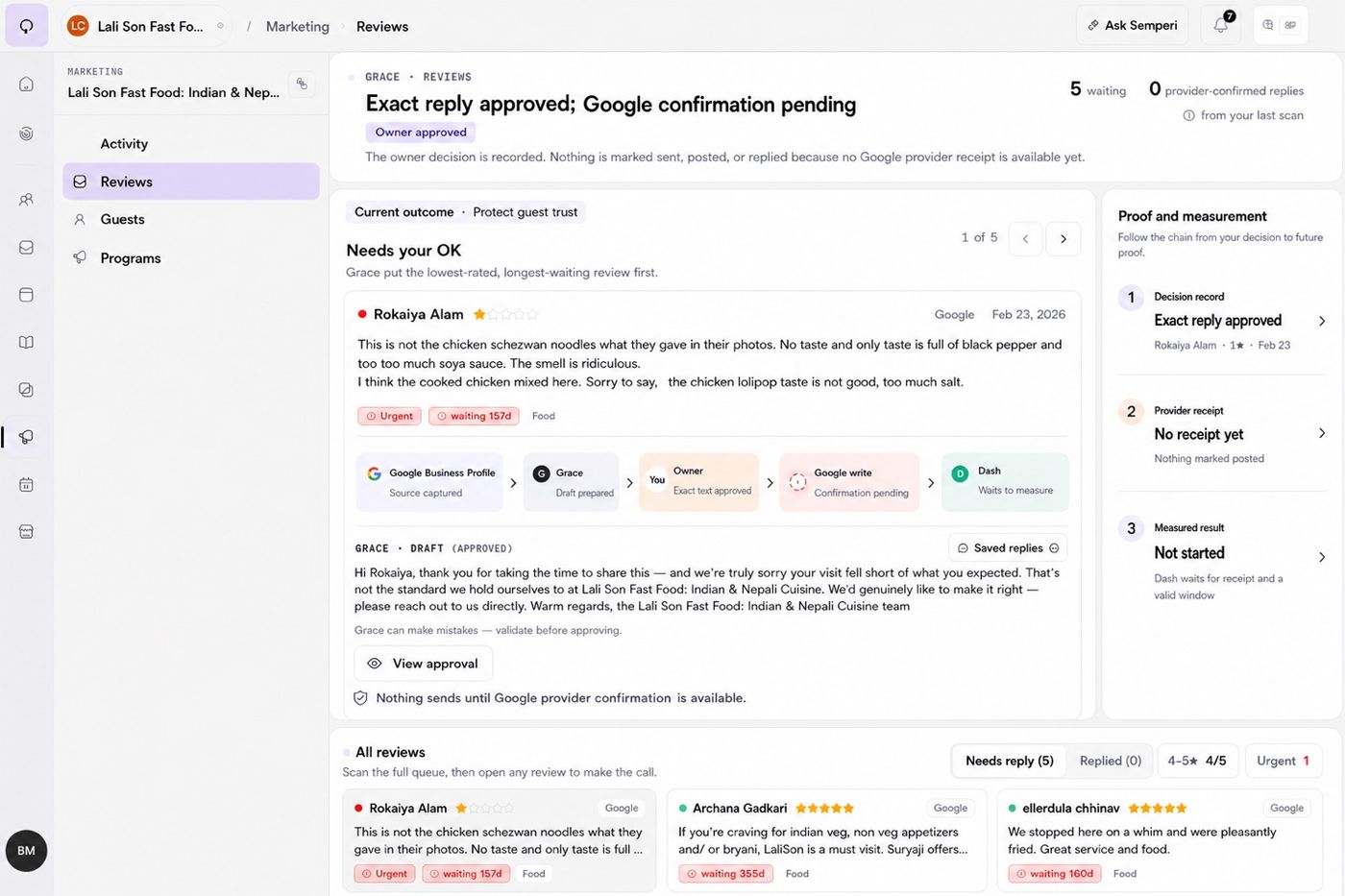
Task: Open the calendar icon in left rail
Action: coord(26,485)
